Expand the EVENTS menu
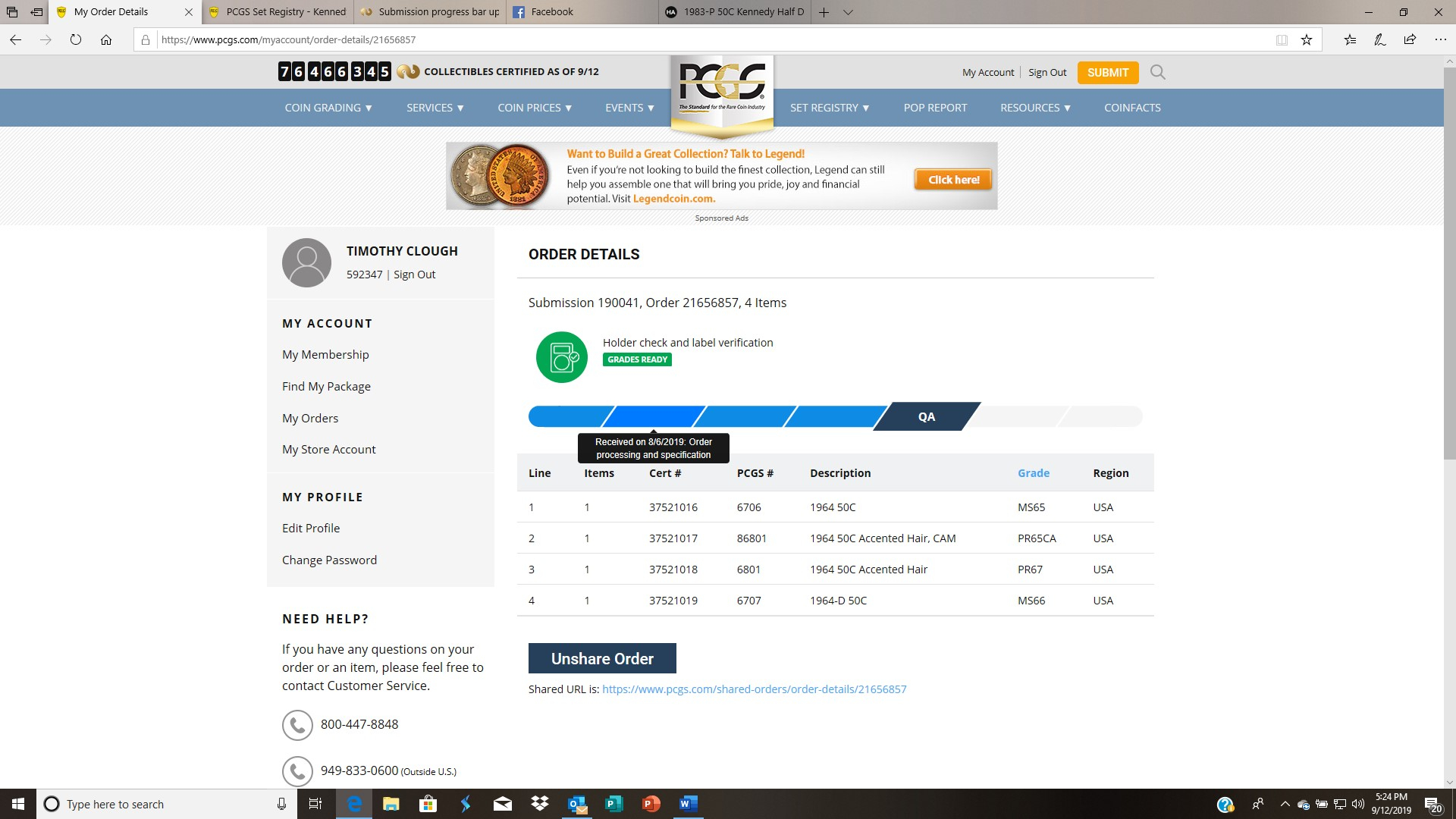Screen dimensions: 1456x819 (x=629, y=108)
